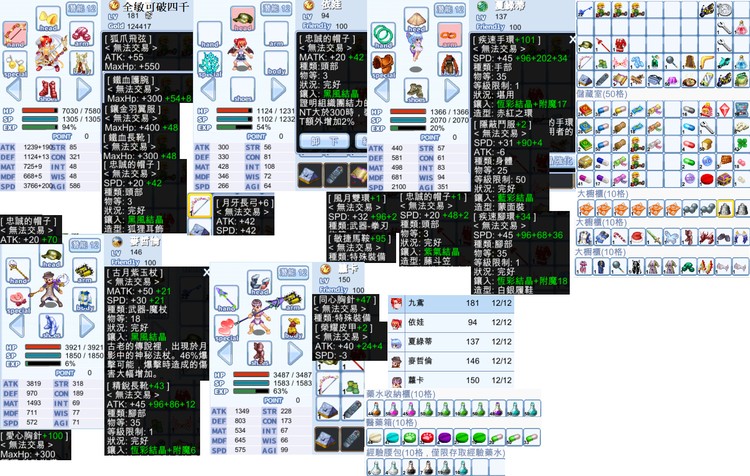The height and width of the screenshot is (476, 750).
Task: Select the pink heart brooch in Lv146 special slot
Action: coord(18,300)
